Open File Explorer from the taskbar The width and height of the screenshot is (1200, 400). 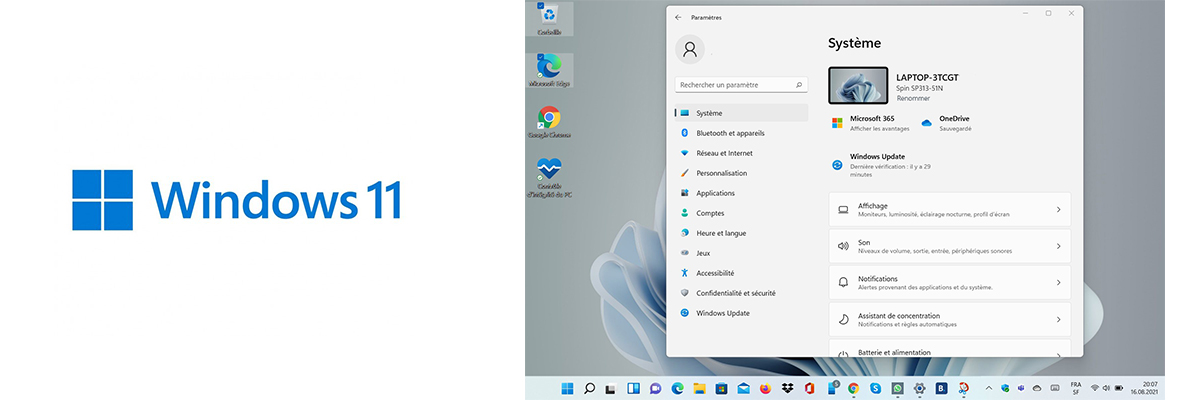[700, 388]
